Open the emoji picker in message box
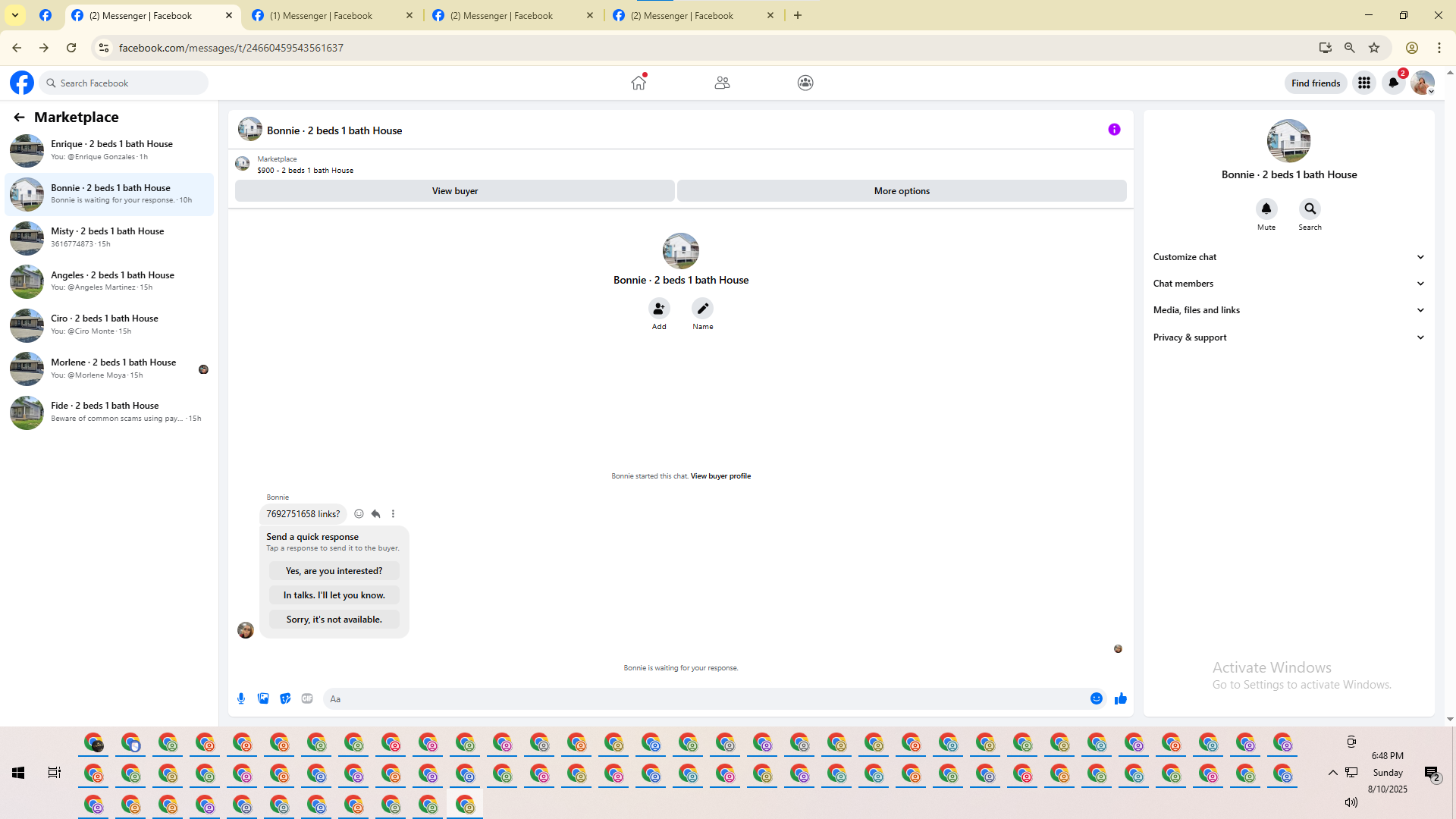Image resolution: width=1456 pixels, height=819 pixels. coord(1096,698)
